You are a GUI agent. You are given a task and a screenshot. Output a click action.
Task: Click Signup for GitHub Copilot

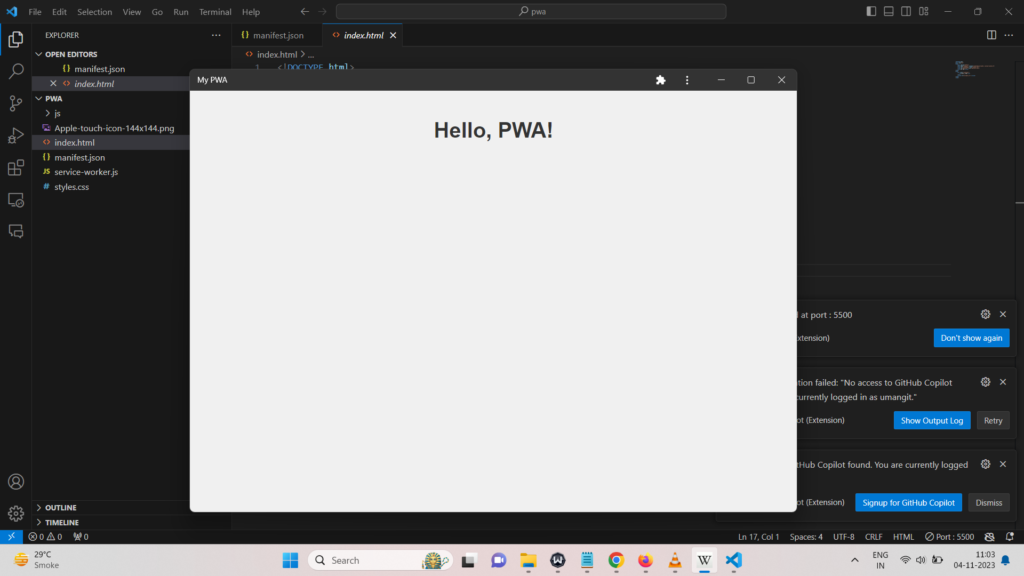(908, 502)
